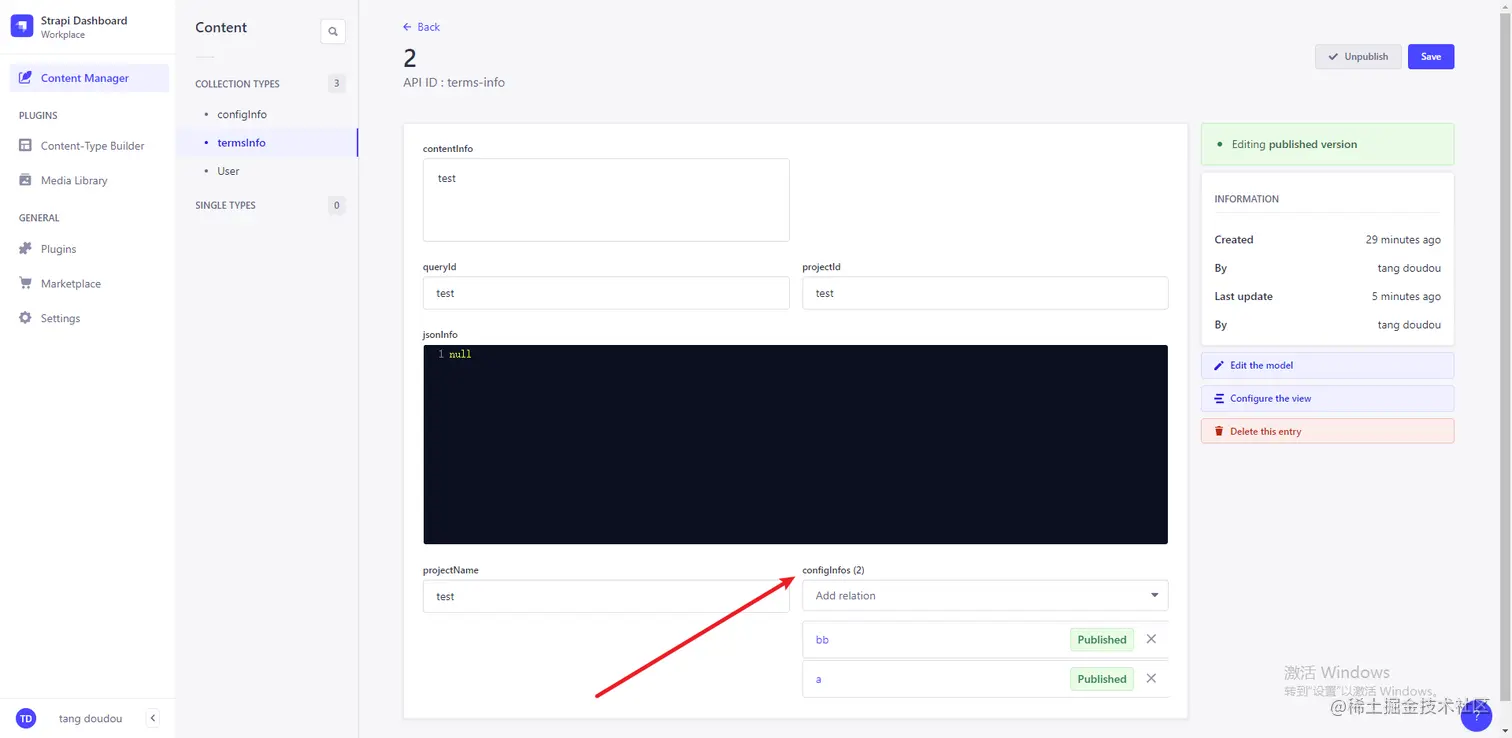This screenshot has height=738, width=1512.
Task: Click the Content Manager pencil icon
Action: click(x=26, y=78)
